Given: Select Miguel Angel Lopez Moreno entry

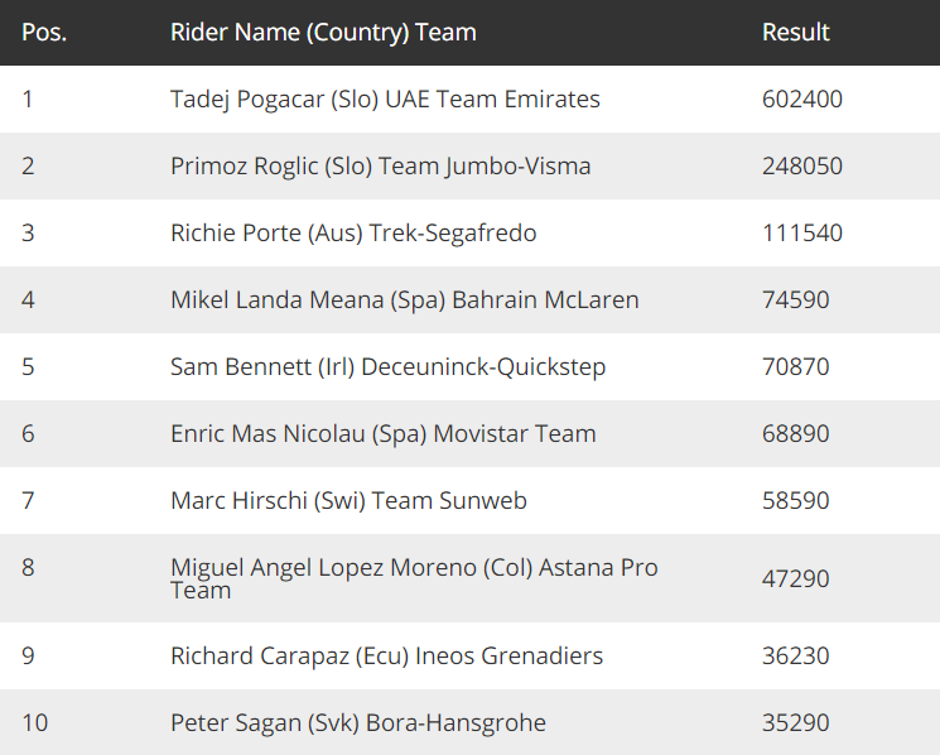Looking at the screenshot, I should pos(414,578).
